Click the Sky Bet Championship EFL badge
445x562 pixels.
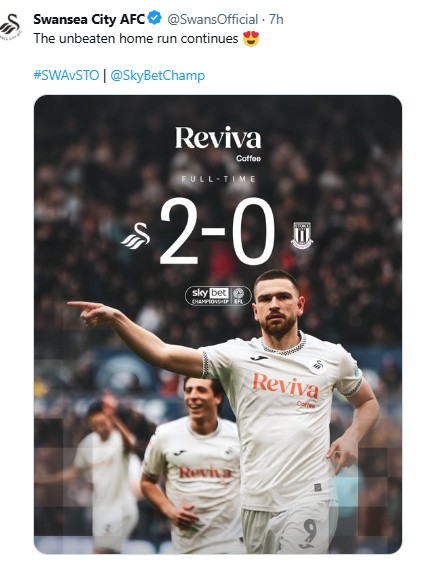point(218,296)
